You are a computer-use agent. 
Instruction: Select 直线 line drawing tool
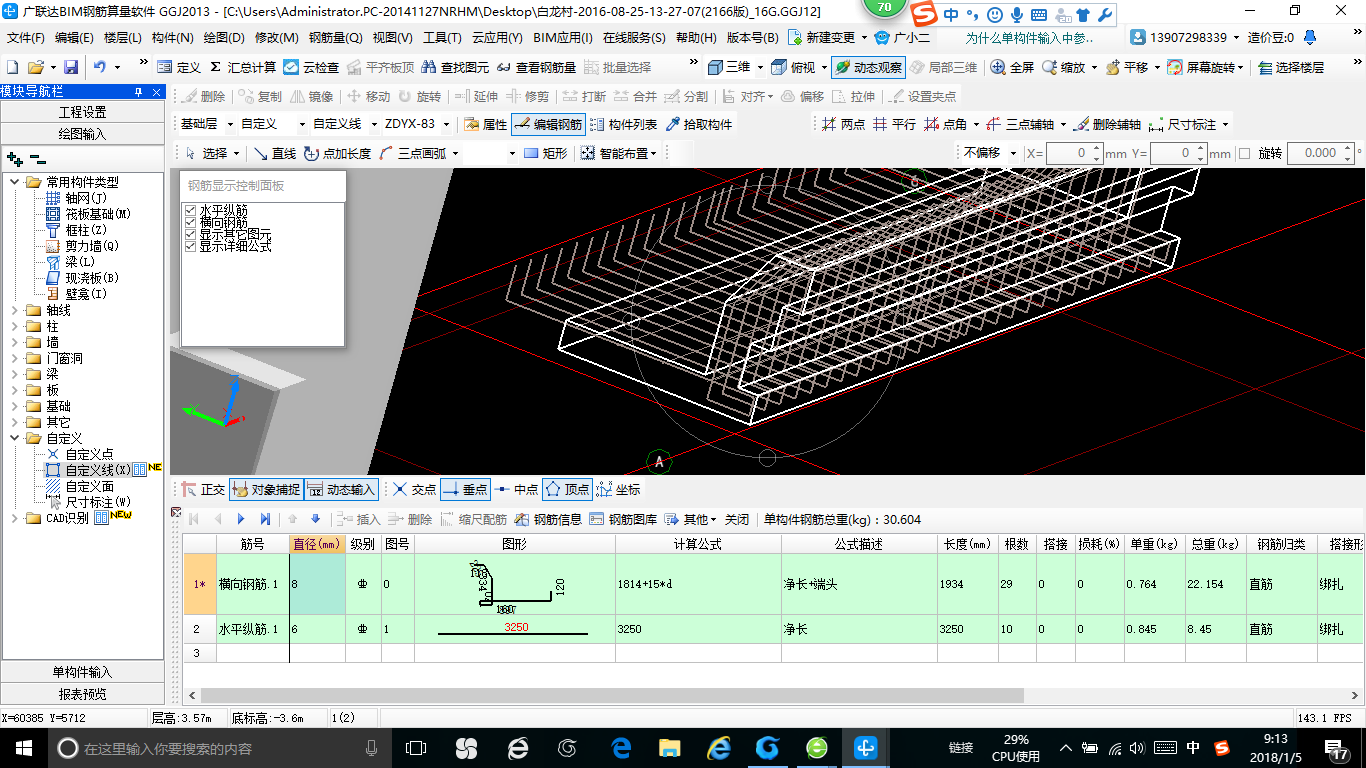[274, 153]
